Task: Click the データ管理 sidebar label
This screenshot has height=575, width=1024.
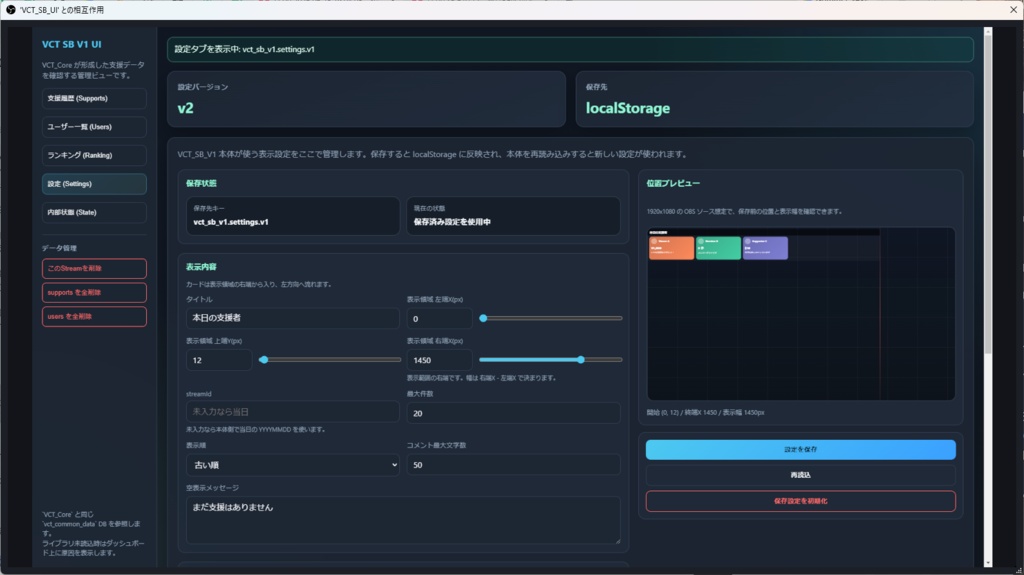Action: [x=59, y=248]
